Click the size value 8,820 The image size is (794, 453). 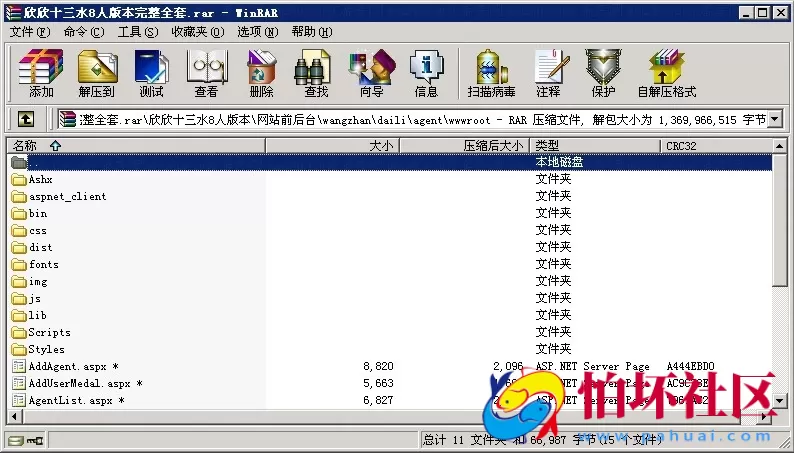[378, 366]
